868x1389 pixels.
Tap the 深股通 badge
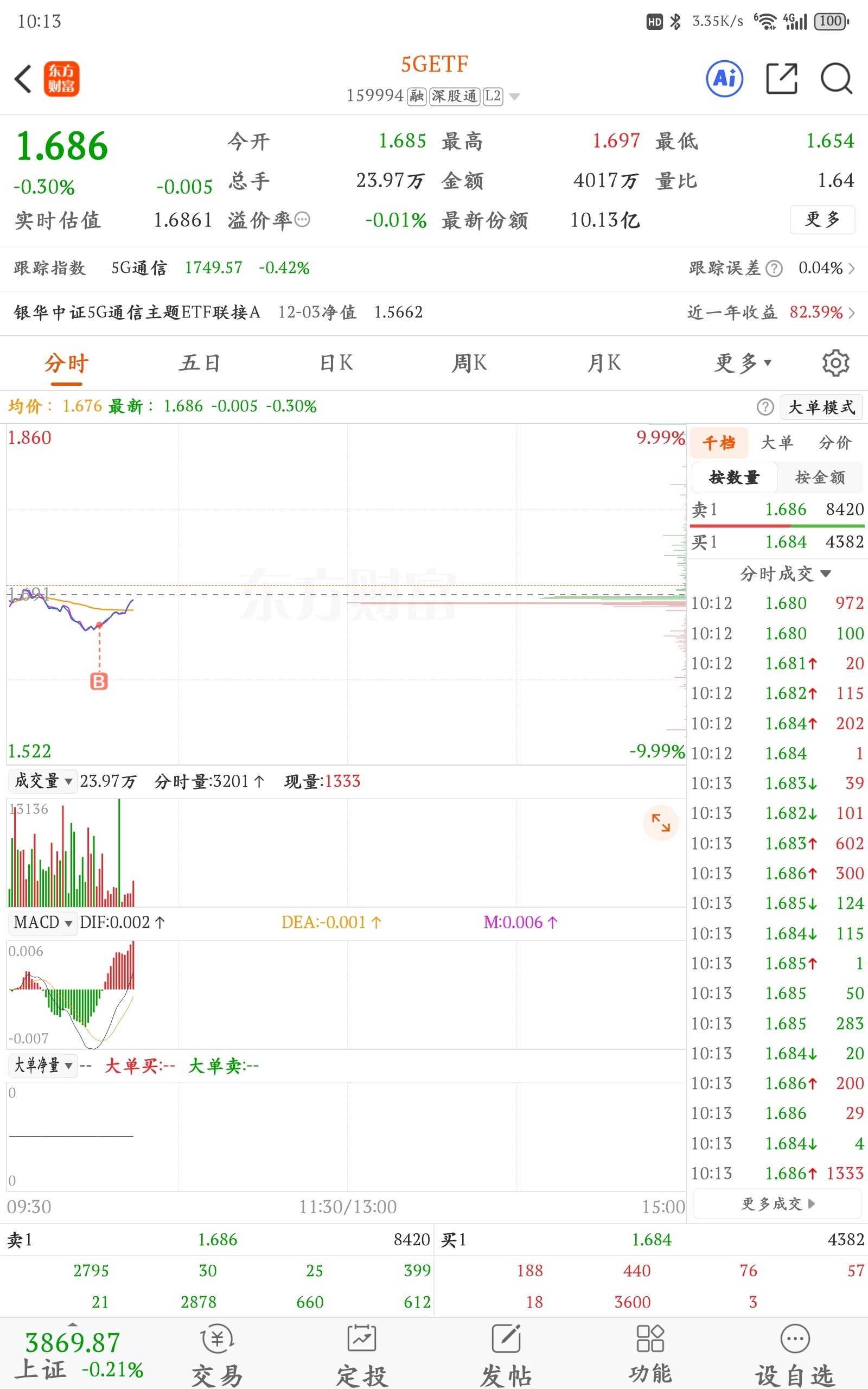454,96
